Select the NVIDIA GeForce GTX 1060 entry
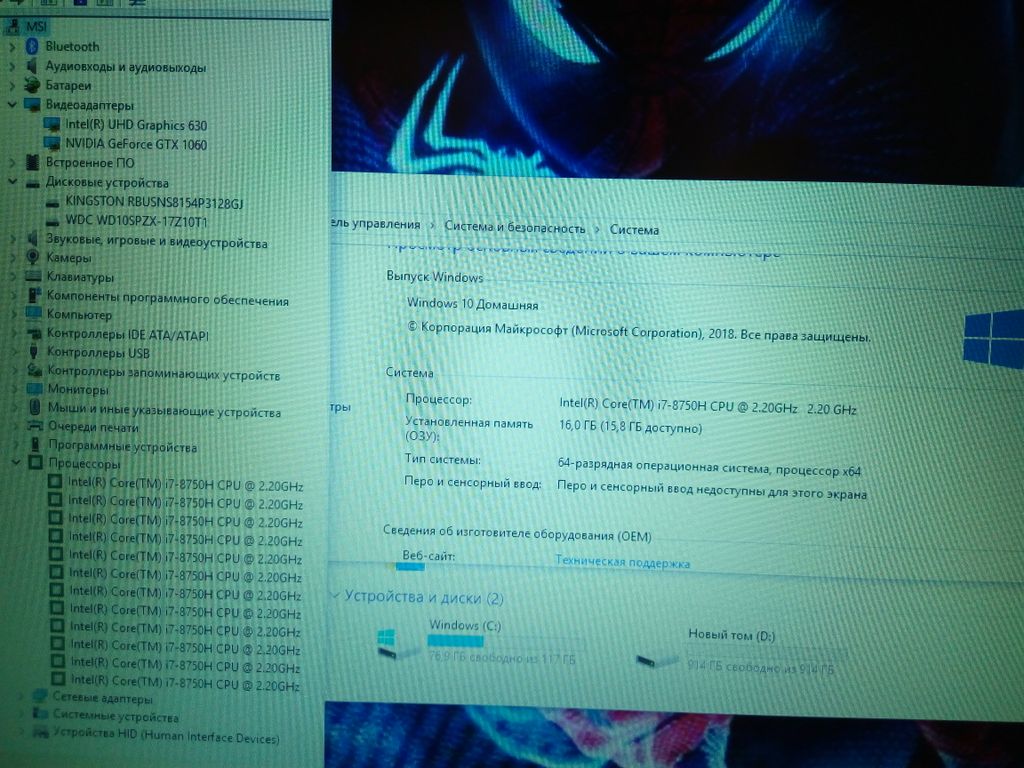1024x768 pixels. pos(136,144)
